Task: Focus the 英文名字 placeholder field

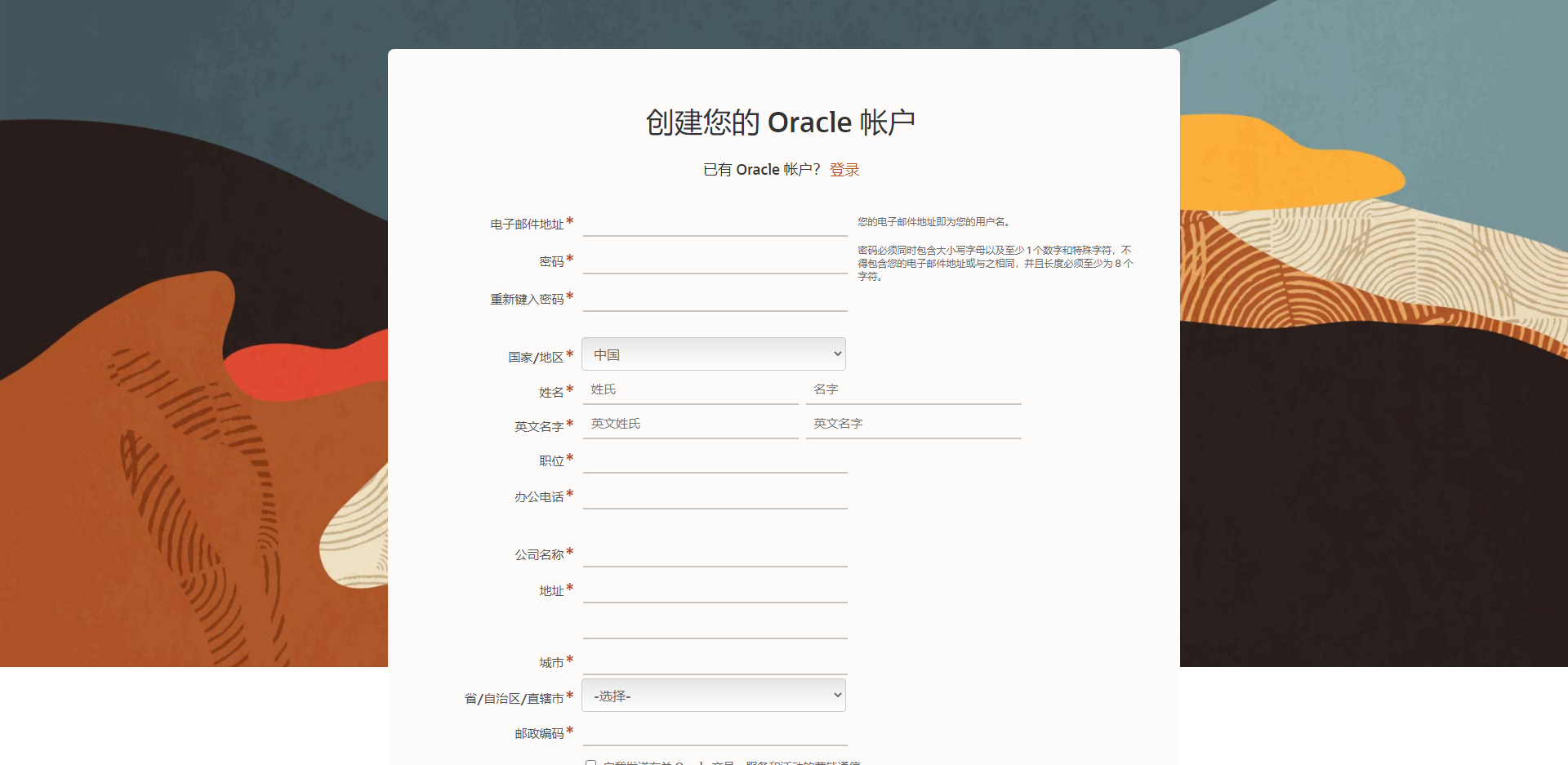Action: (x=914, y=425)
